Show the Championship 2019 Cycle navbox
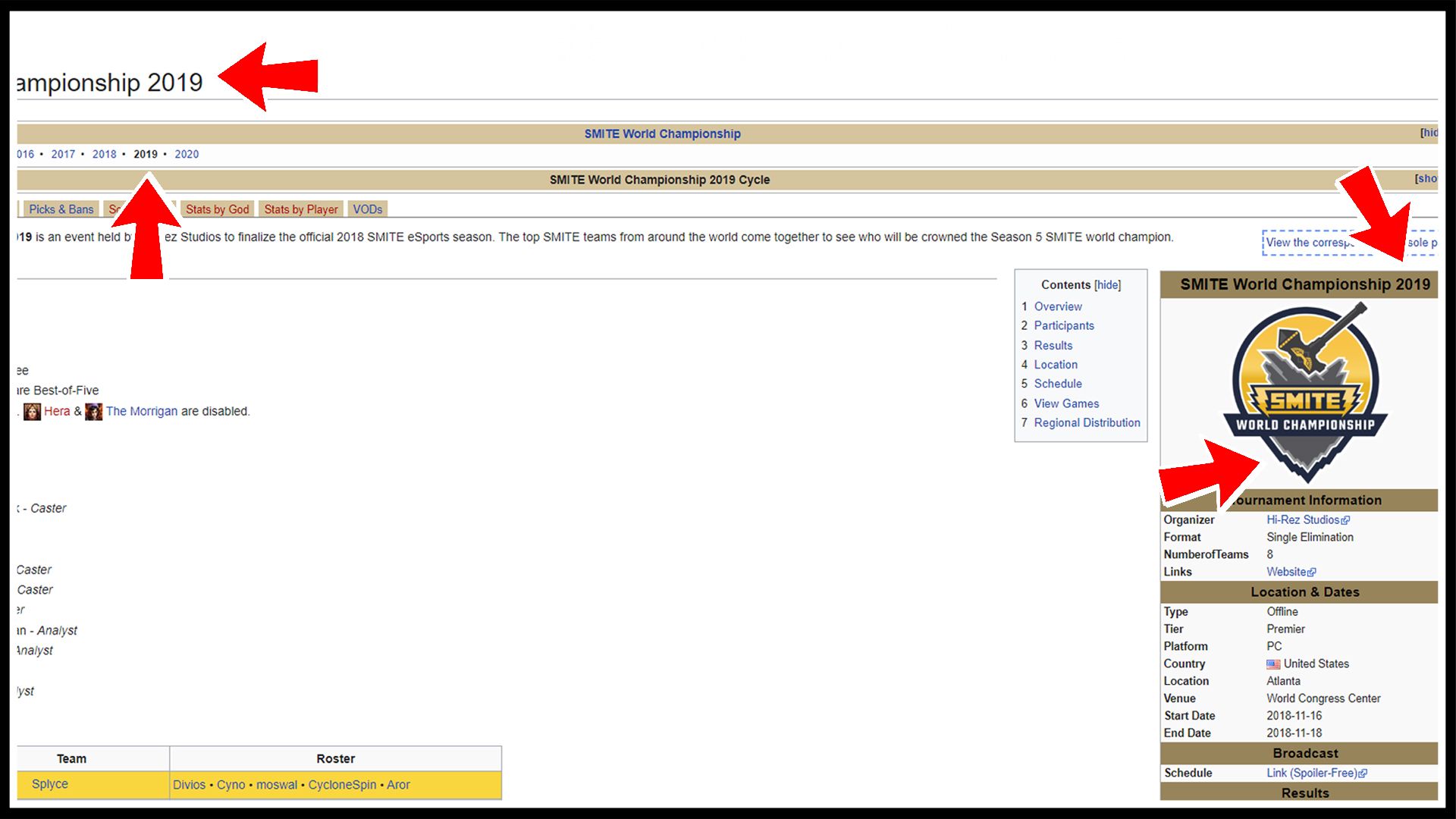The height and width of the screenshot is (819, 1456). click(x=1426, y=179)
